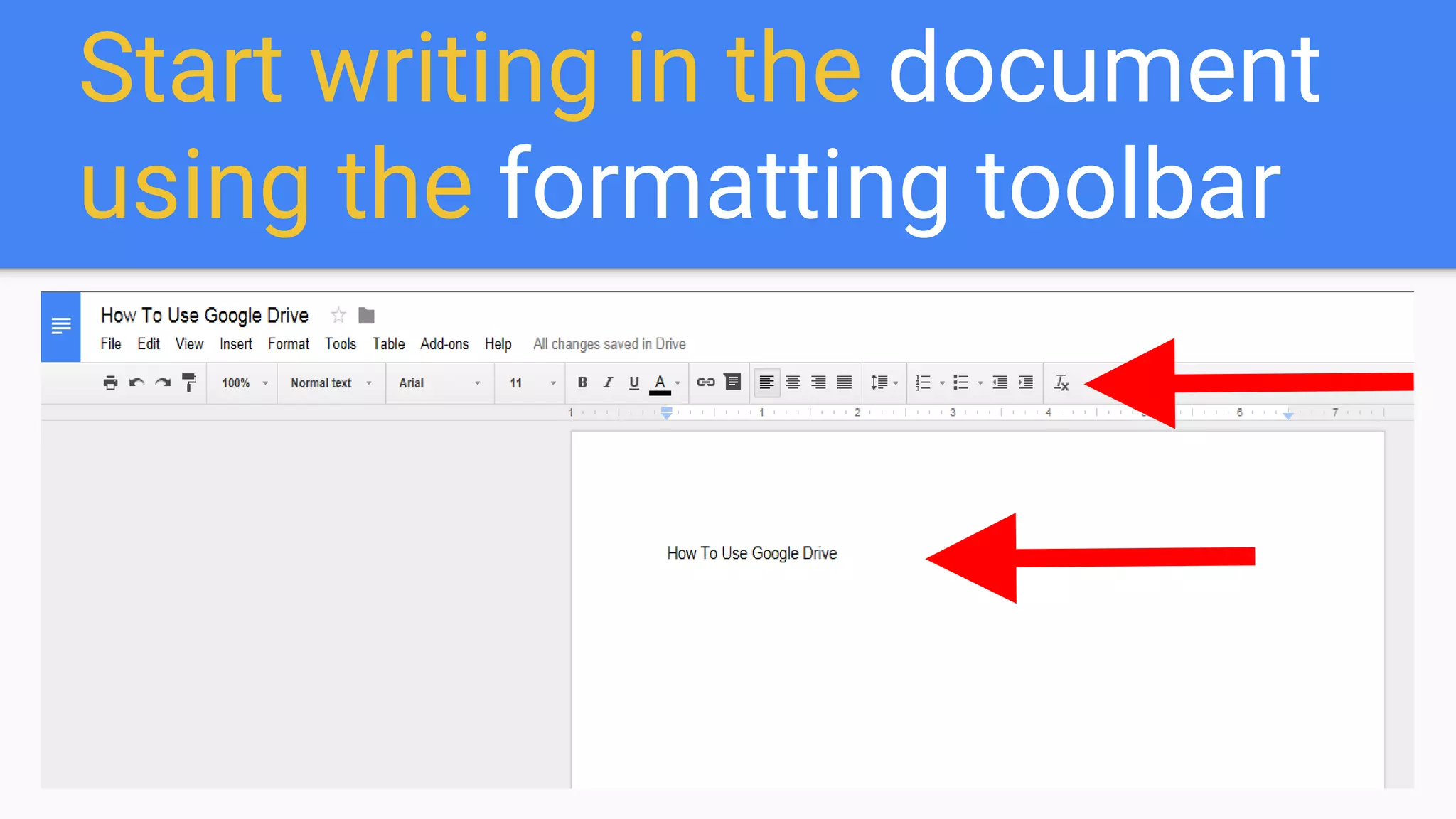The width and height of the screenshot is (1456, 819).
Task: Click 'All changes saved in Drive' status
Action: pos(609,344)
